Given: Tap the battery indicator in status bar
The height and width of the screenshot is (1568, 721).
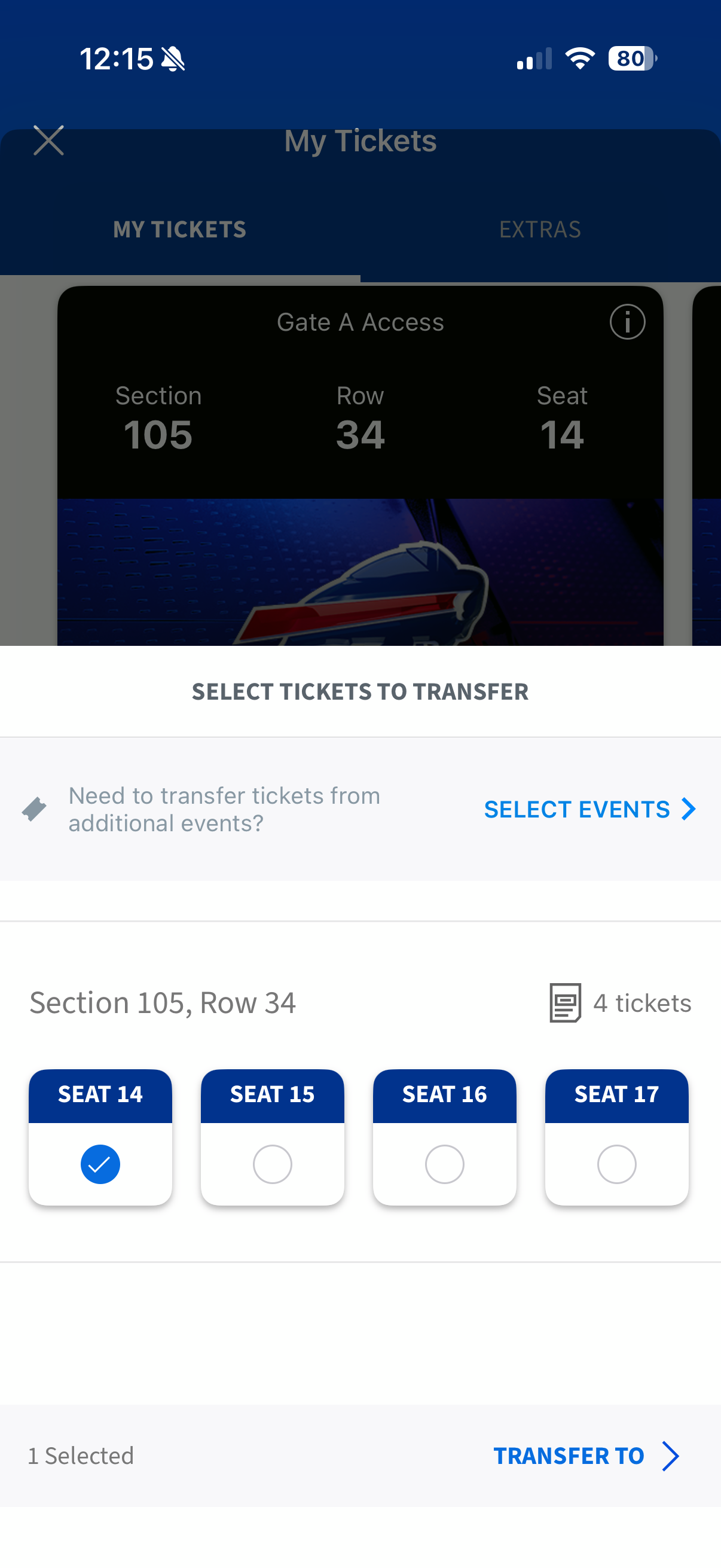Looking at the screenshot, I should click(x=633, y=59).
